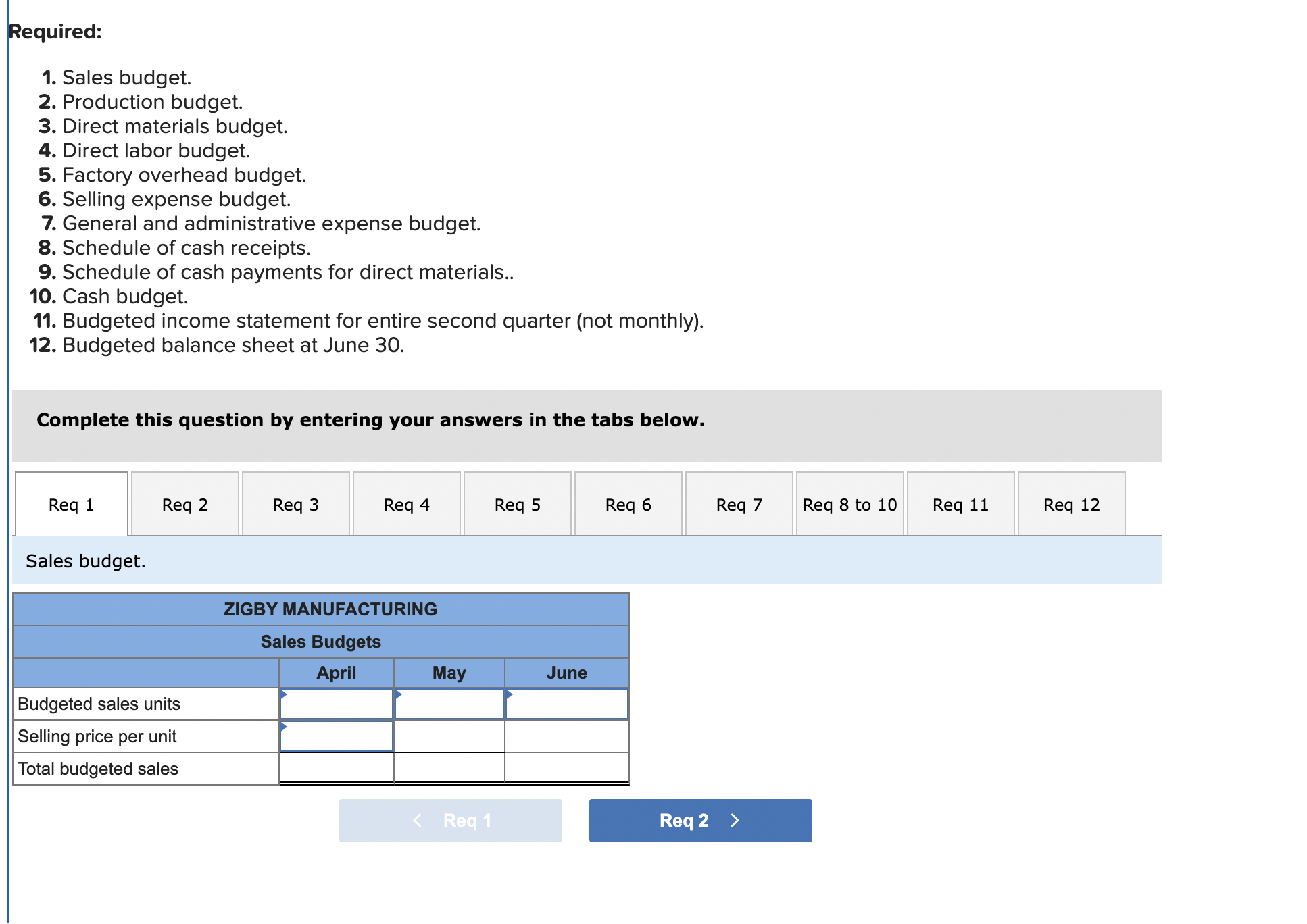Screen dimensions: 1307x924
Task: Switch to the Req 2 tab
Action: tap(185, 504)
